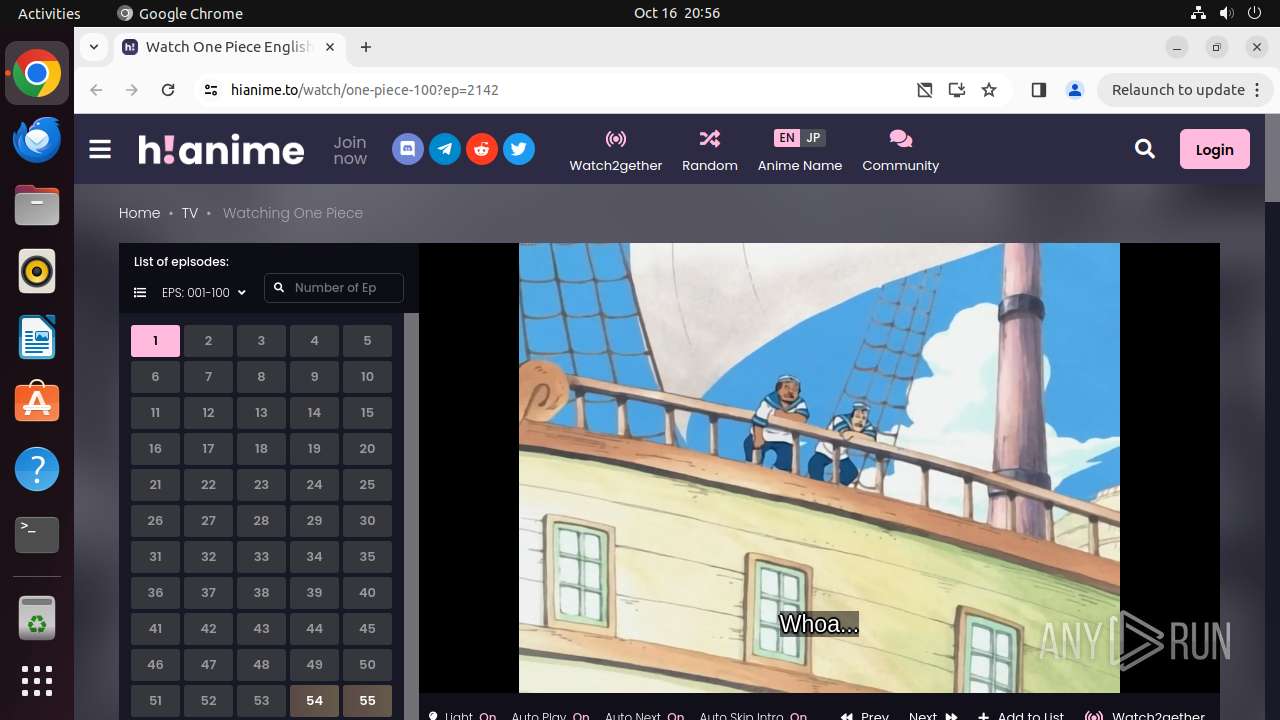Viewport: 1280px width, 720px height.
Task: Open HiAnime Twitter link
Action: coord(518,149)
